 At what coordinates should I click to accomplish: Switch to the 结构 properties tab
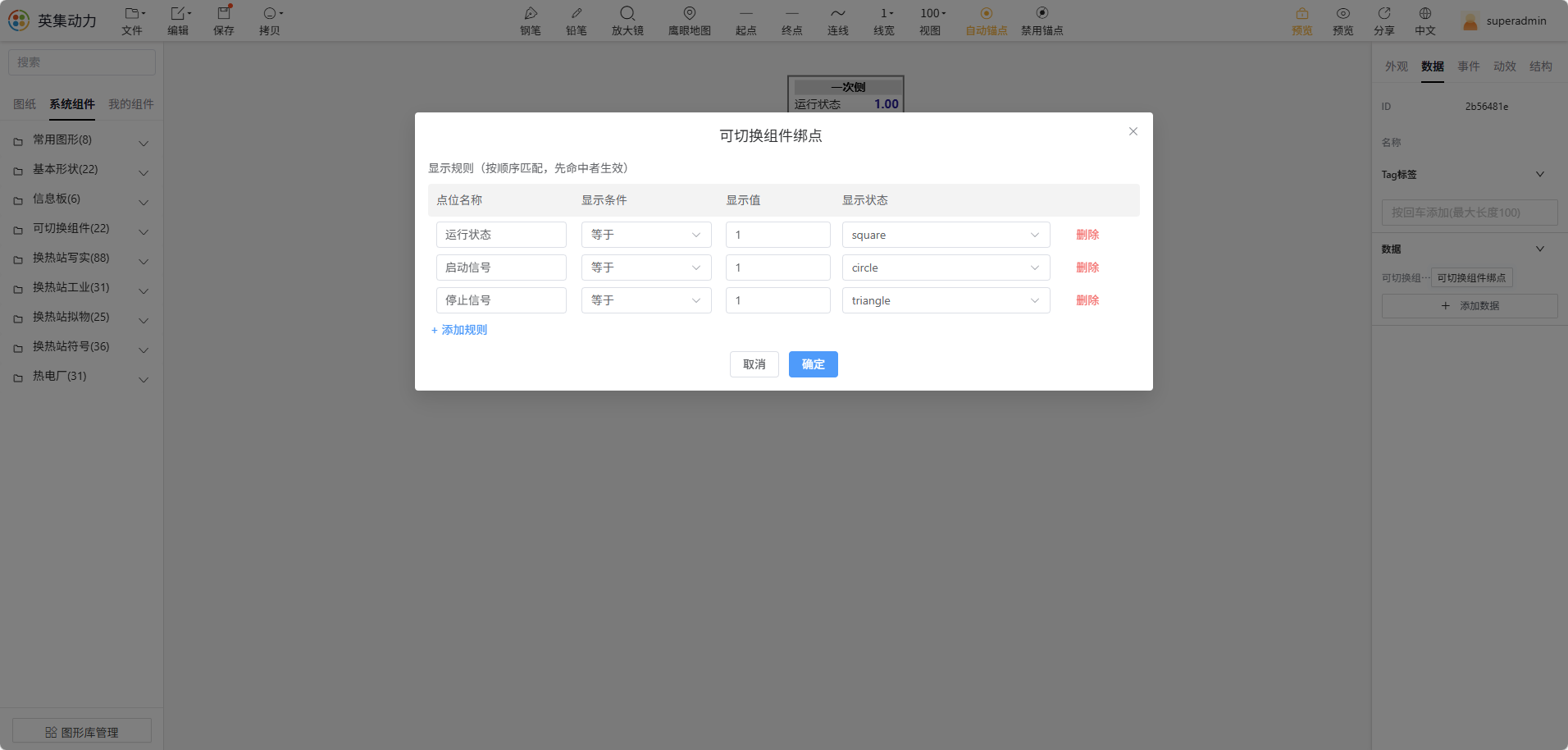tap(1541, 66)
